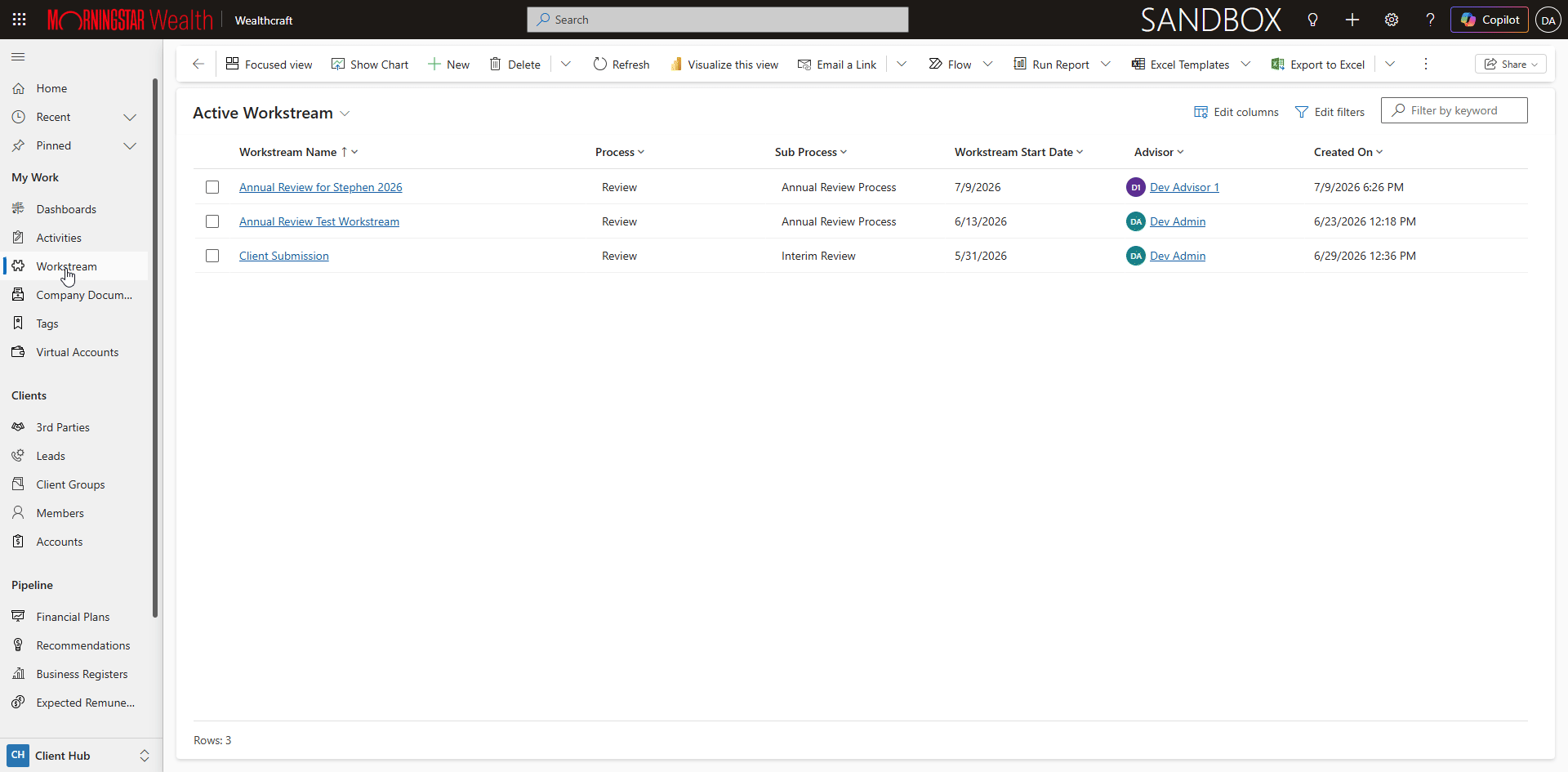Open more commands vertical ellipsis

click(x=1426, y=64)
